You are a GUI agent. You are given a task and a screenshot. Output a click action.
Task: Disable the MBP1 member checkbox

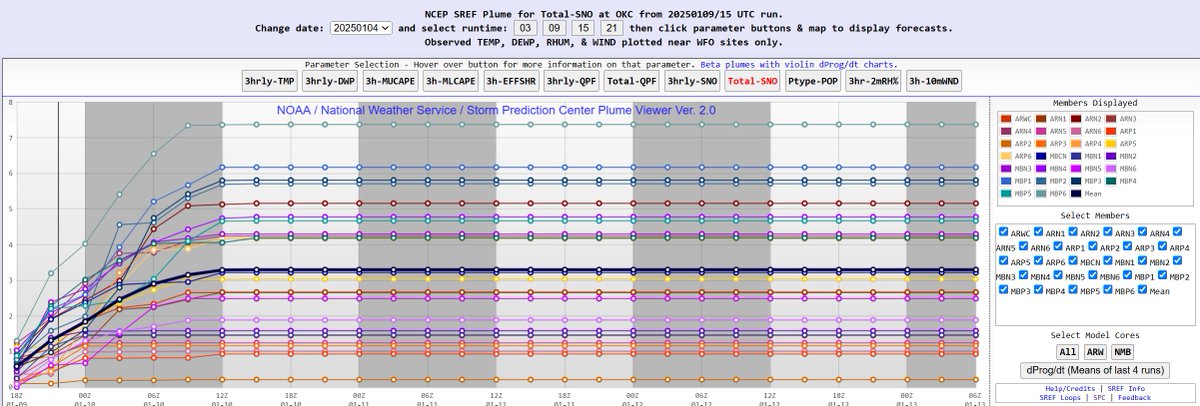[1127, 276]
